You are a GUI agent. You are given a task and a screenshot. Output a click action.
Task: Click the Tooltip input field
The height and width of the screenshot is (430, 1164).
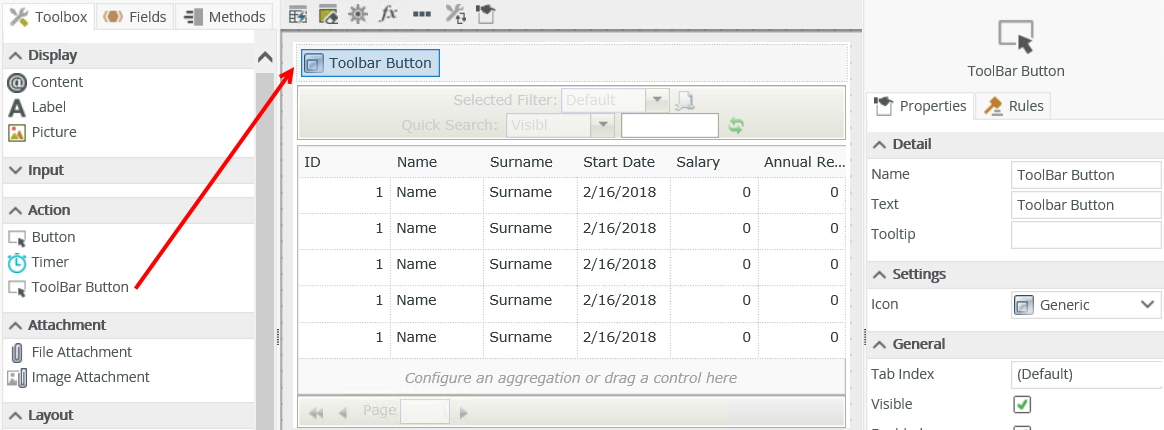[x=1084, y=235]
